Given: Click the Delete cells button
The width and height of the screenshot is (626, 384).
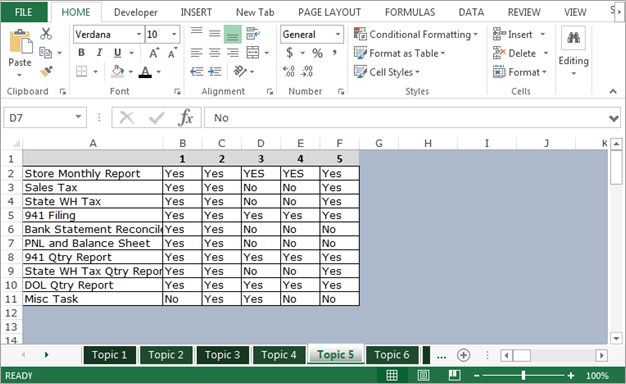Looking at the screenshot, I should point(514,53).
